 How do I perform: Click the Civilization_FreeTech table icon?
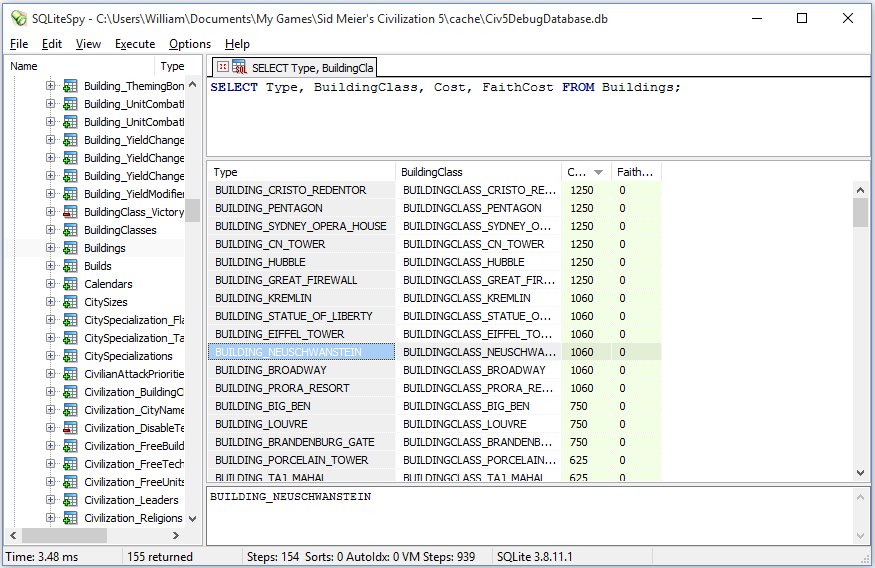pyautogui.click(x=70, y=464)
